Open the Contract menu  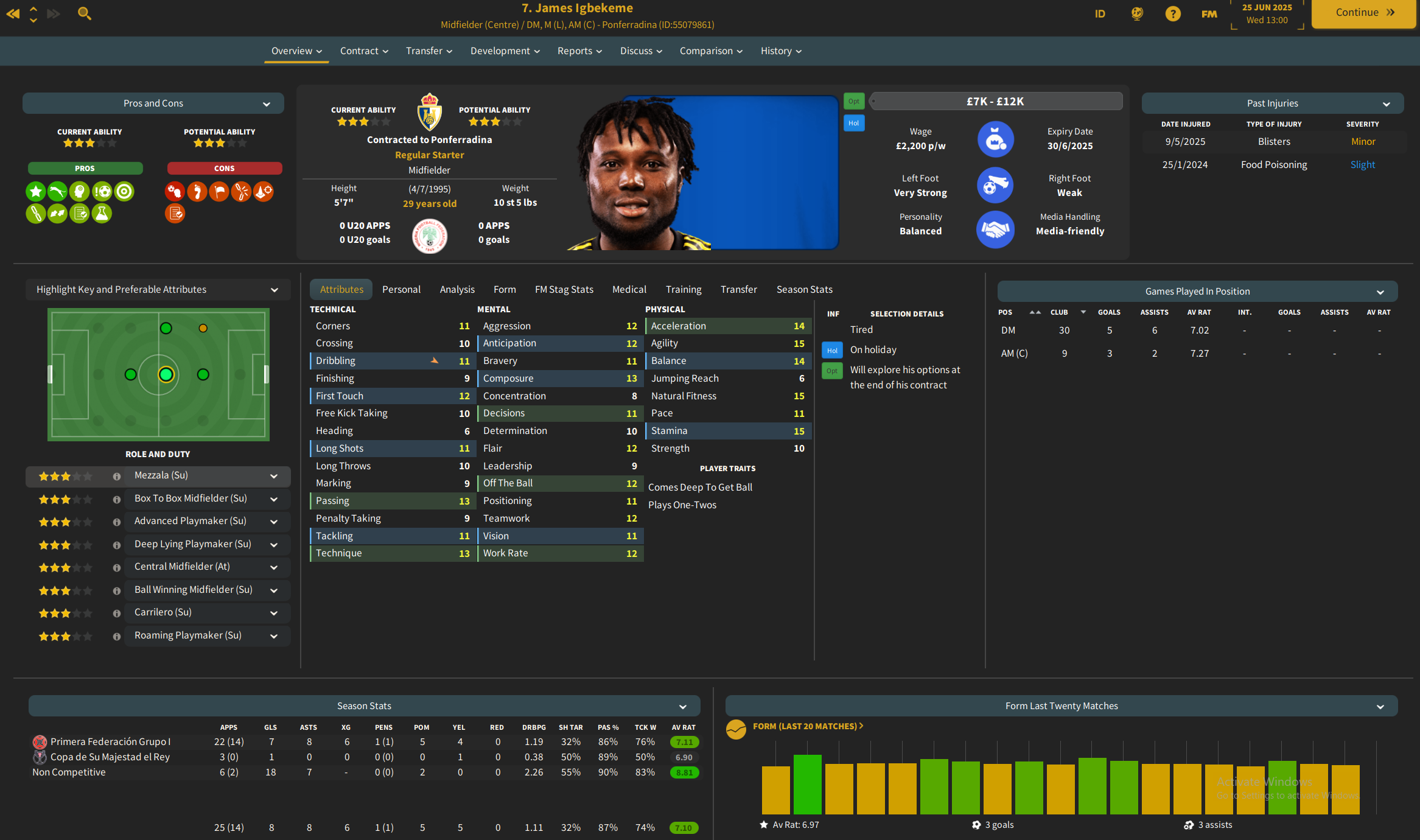(363, 51)
